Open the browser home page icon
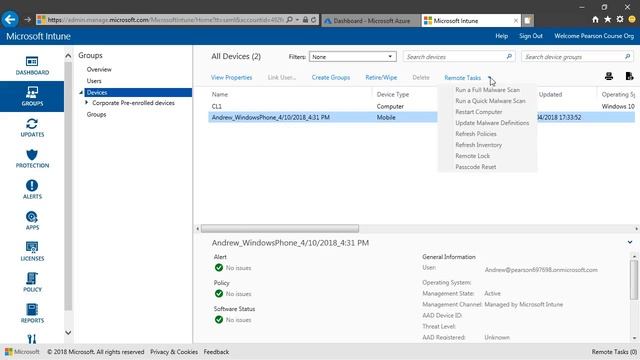The width and height of the screenshot is (640, 360). (x=595, y=19)
